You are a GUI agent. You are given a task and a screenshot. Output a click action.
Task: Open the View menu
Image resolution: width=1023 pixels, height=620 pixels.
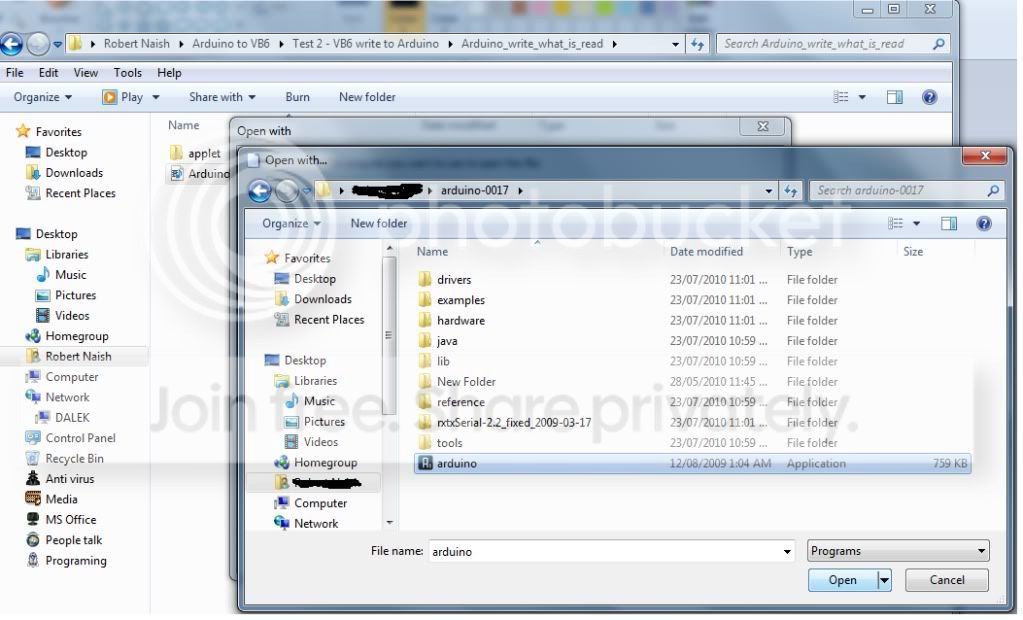(x=85, y=72)
